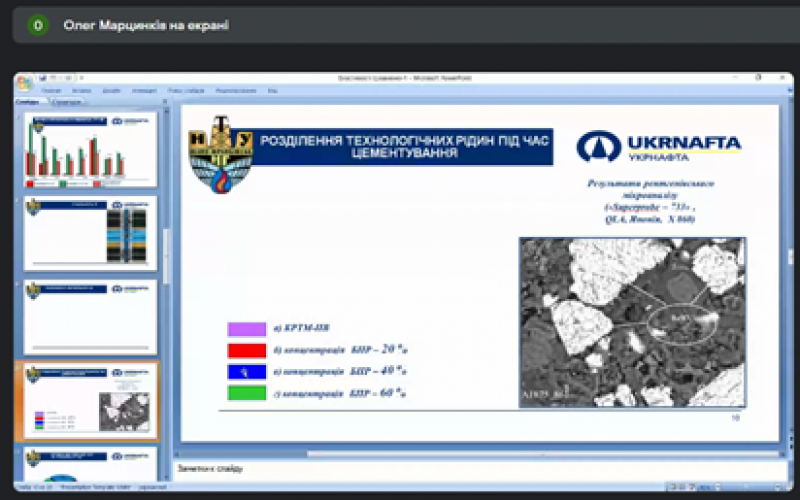This screenshot has height=500, width=800.
Task: Click the university emblem on the slide
Action: click(x=221, y=155)
